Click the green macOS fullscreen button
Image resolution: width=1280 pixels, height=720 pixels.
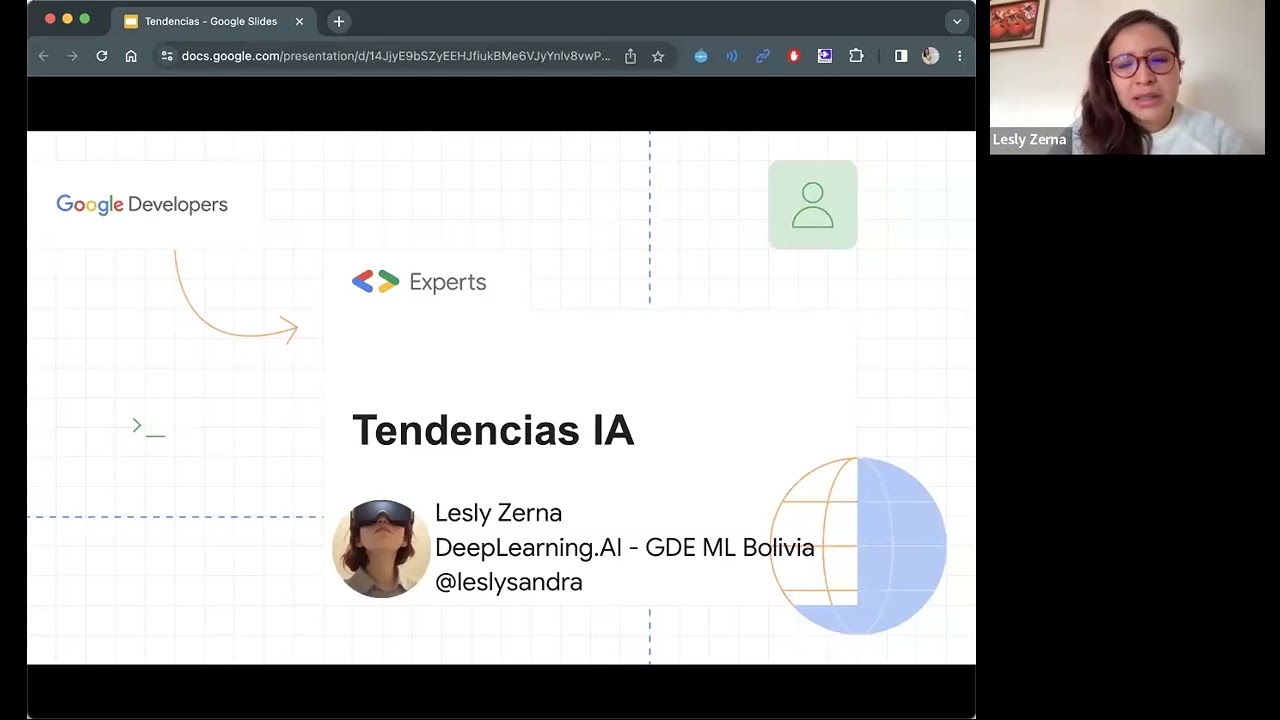pyautogui.click(x=84, y=19)
